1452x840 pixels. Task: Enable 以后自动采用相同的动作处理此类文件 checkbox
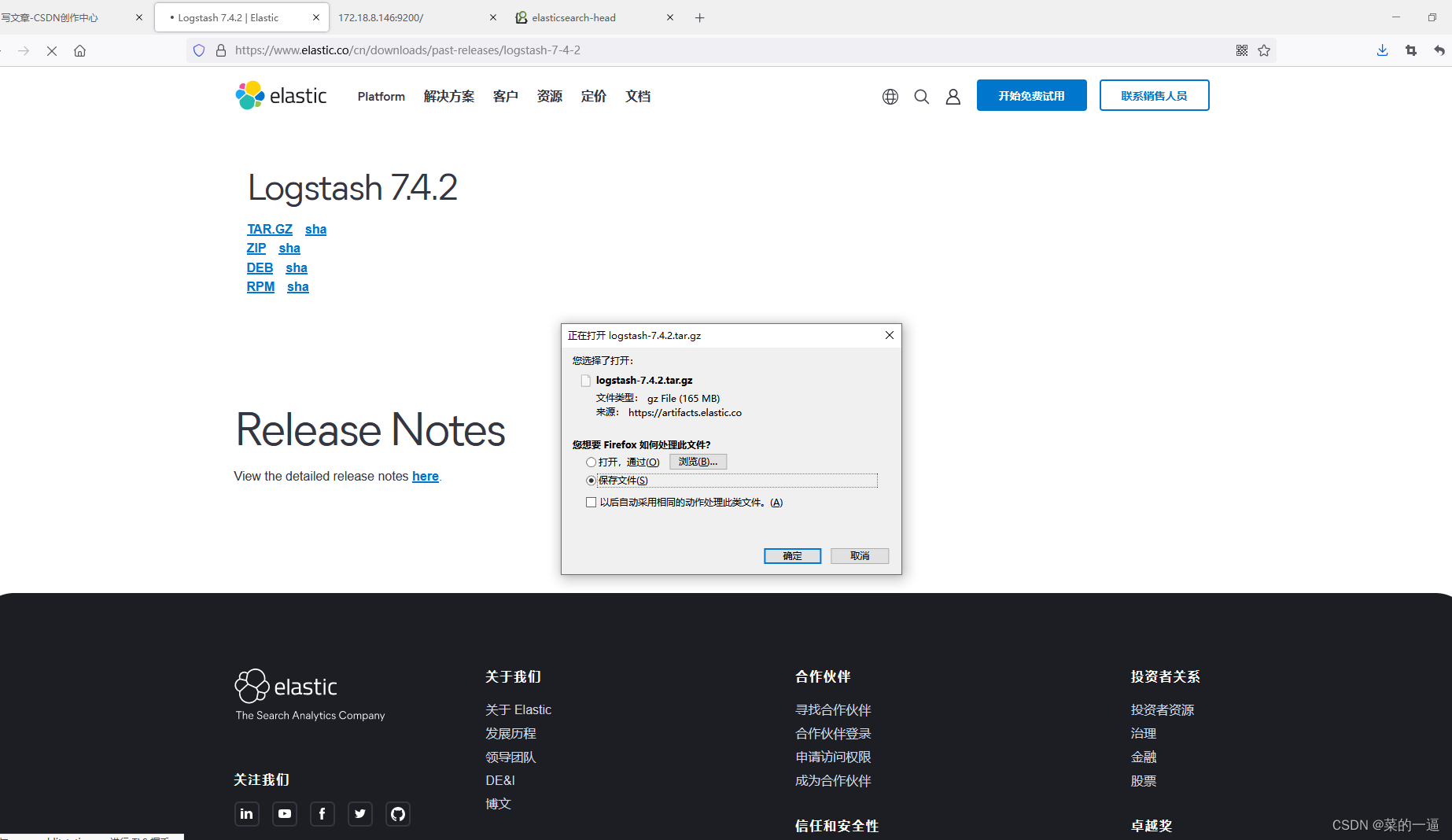pos(591,502)
